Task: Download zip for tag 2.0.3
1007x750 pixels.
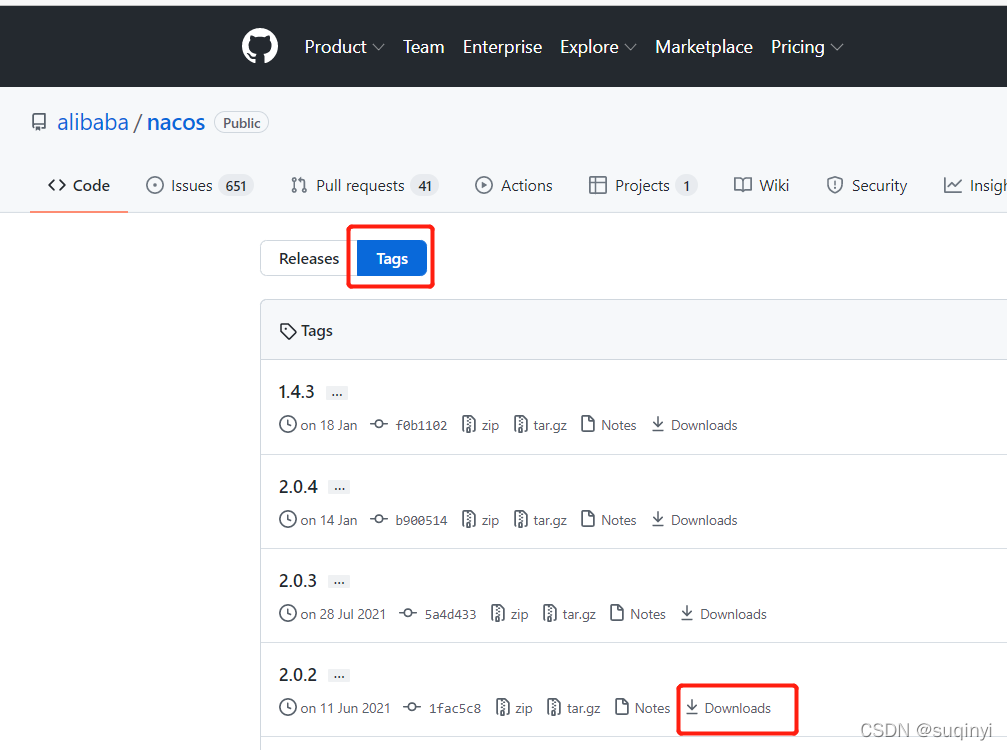Action: coord(509,614)
